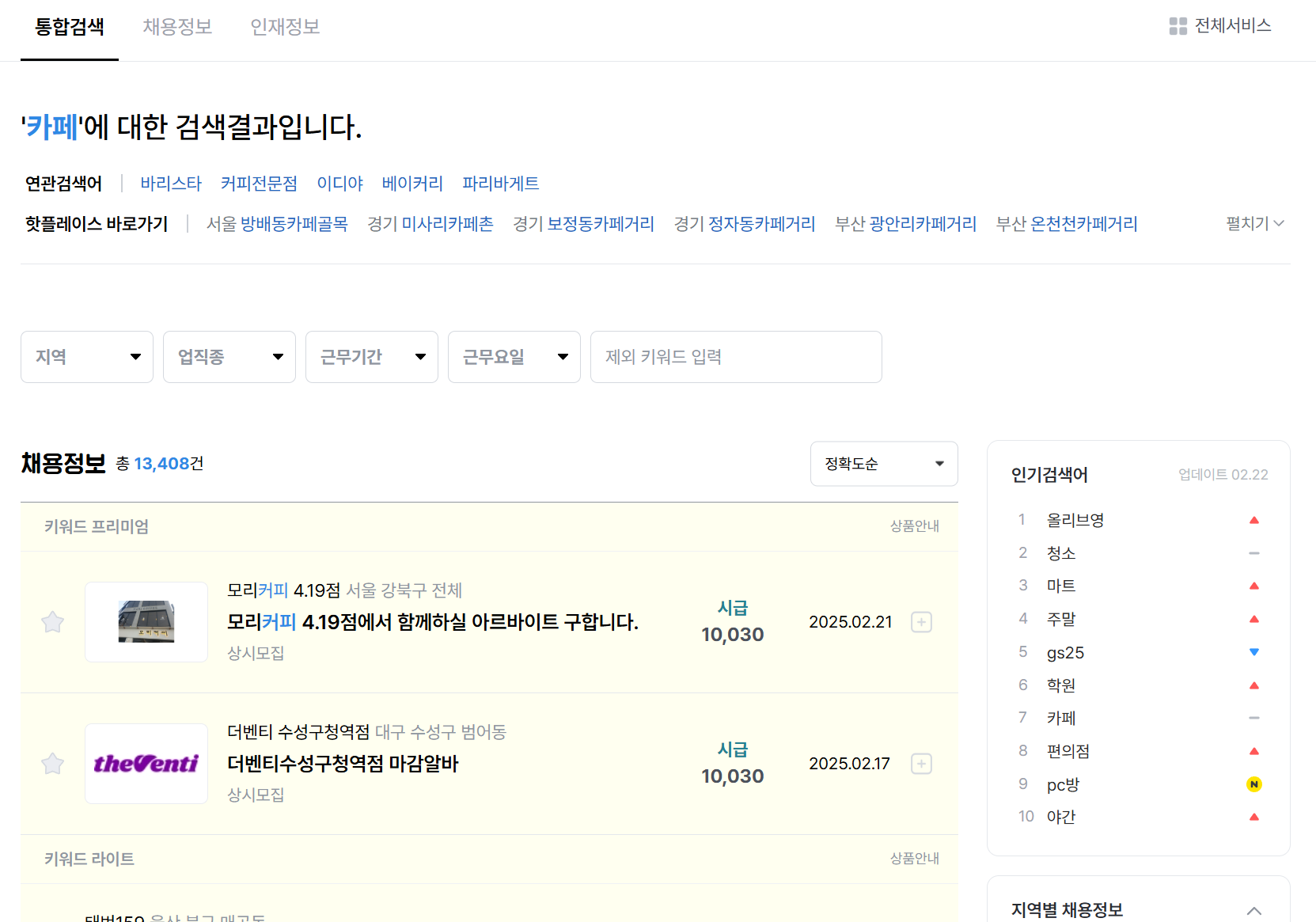Open related search 이디야

(x=339, y=184)
